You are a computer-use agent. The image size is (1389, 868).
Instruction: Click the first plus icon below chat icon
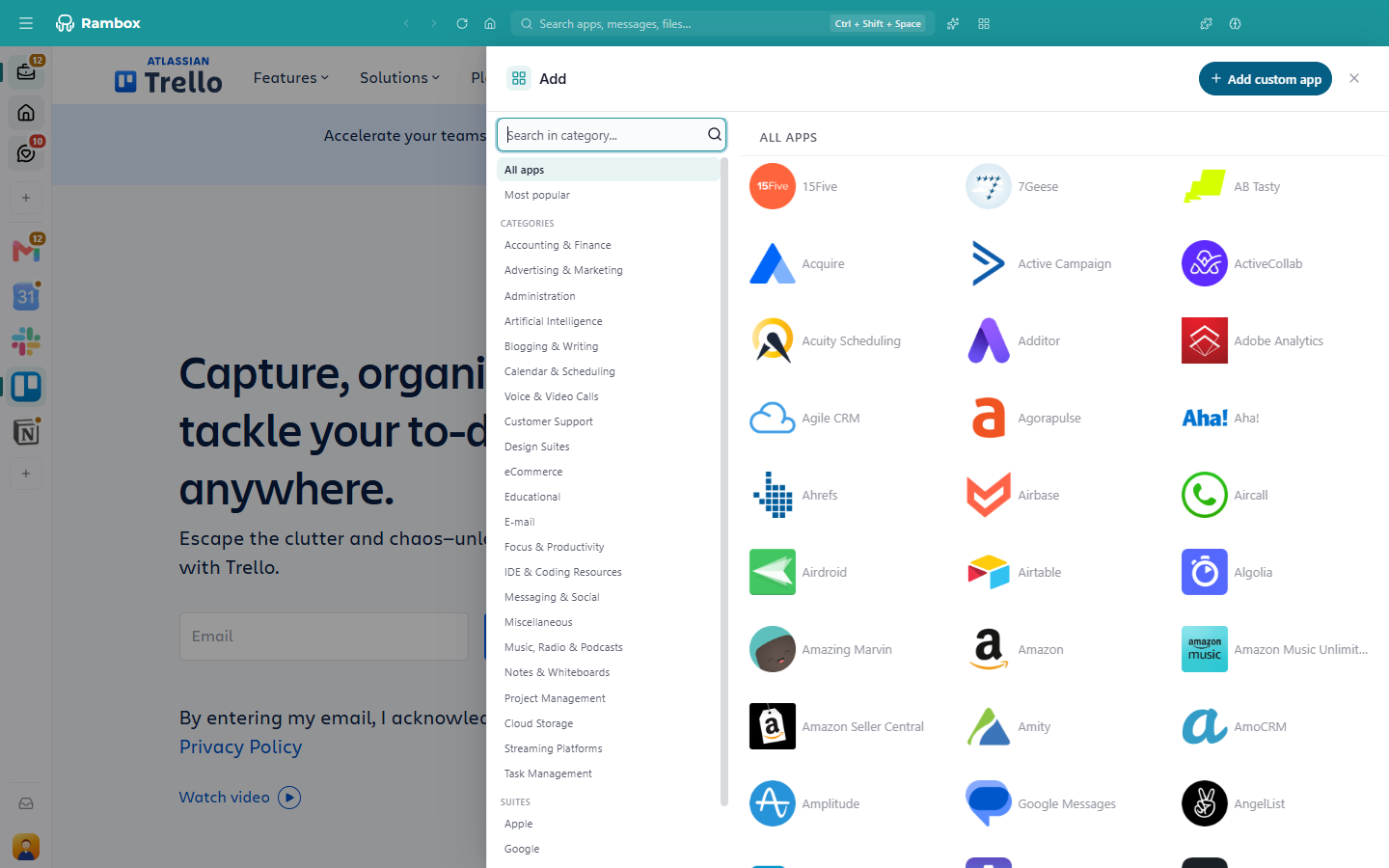[26, 198]
